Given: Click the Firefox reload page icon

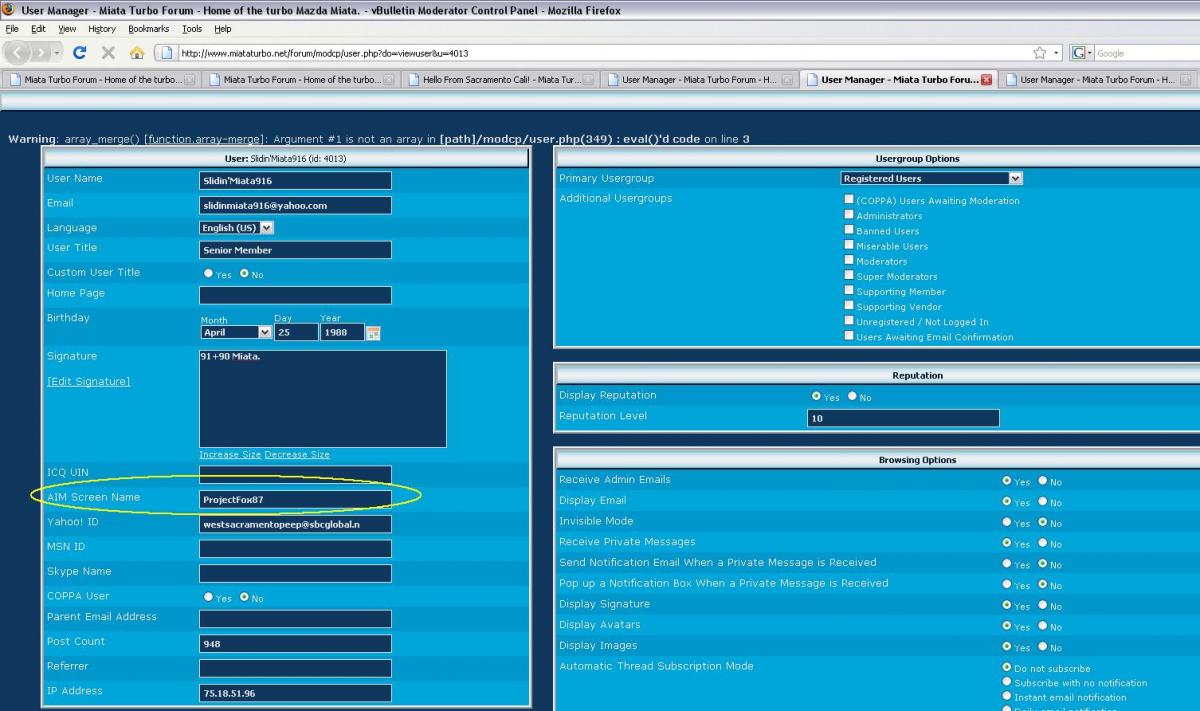Looking at the screenshot, I should [80, 53].
